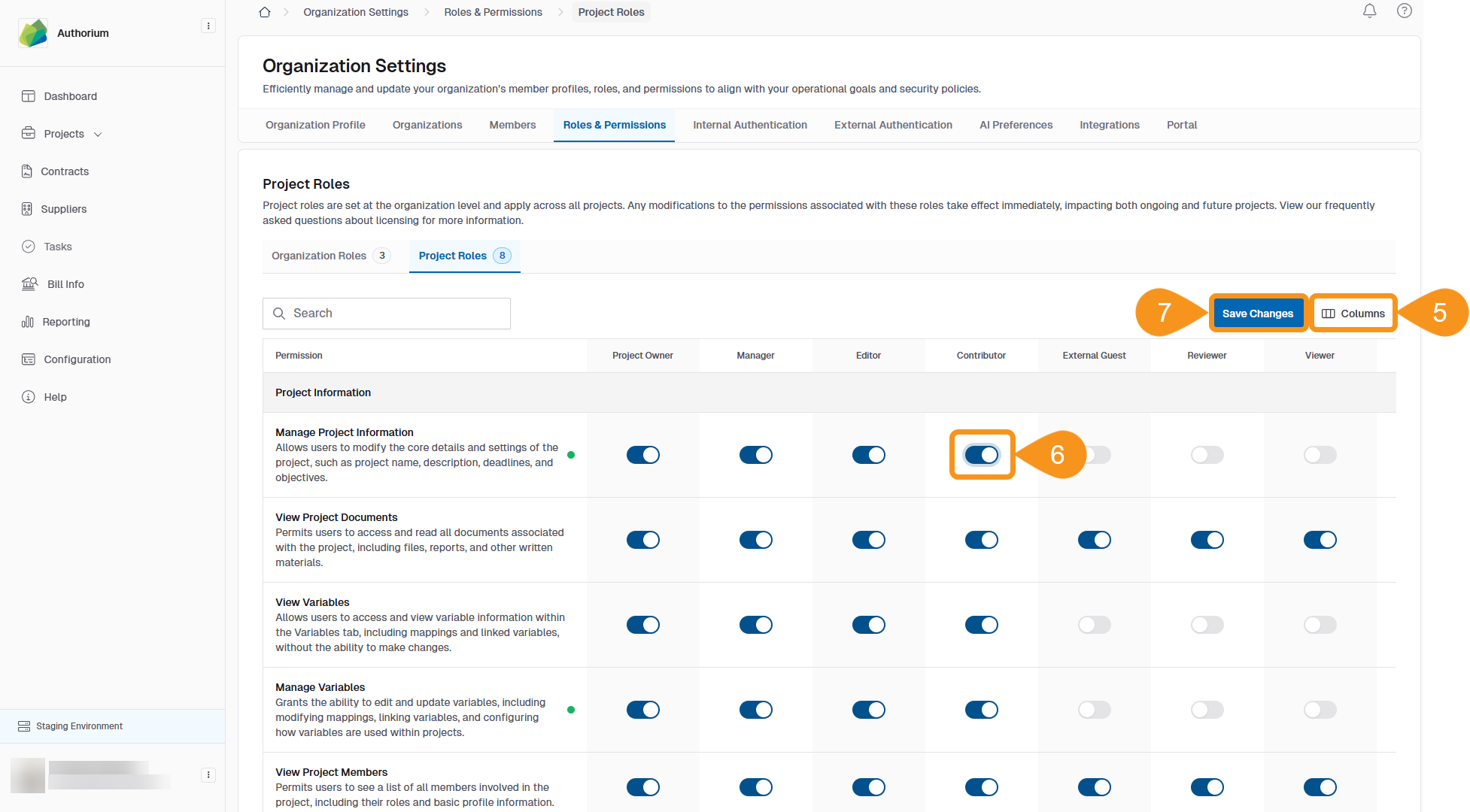Open notifications bell icon
Screen dimensions: 1470x812
(1369, 11)
